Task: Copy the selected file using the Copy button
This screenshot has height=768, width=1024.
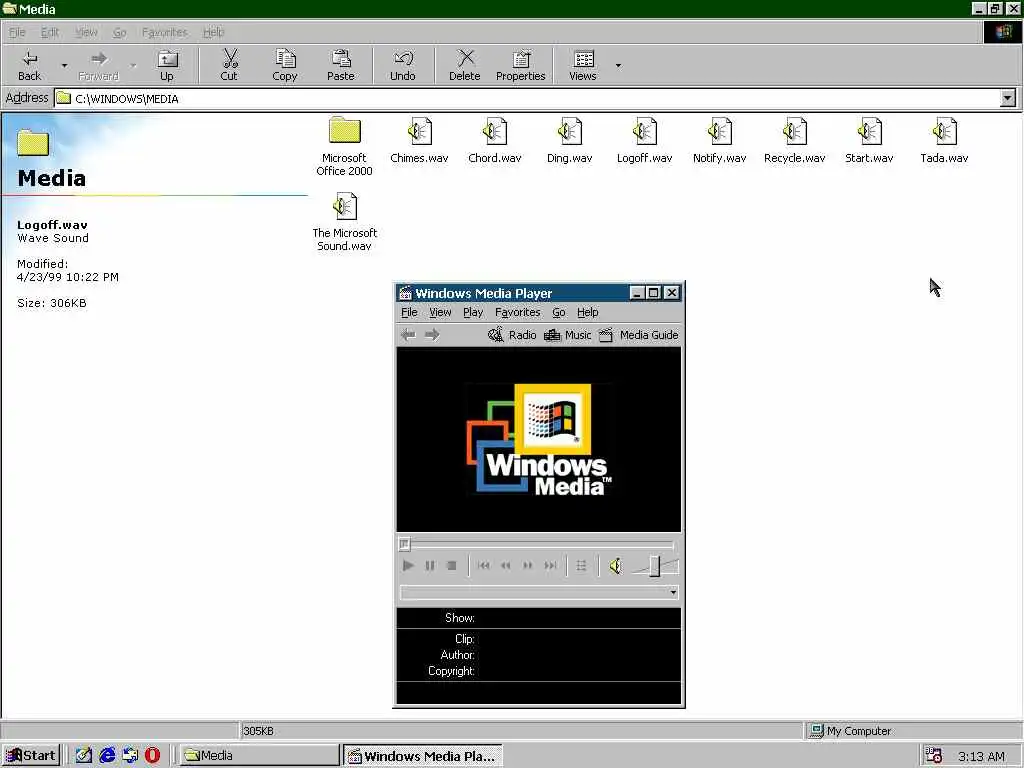Action: [x=285, y=65]
